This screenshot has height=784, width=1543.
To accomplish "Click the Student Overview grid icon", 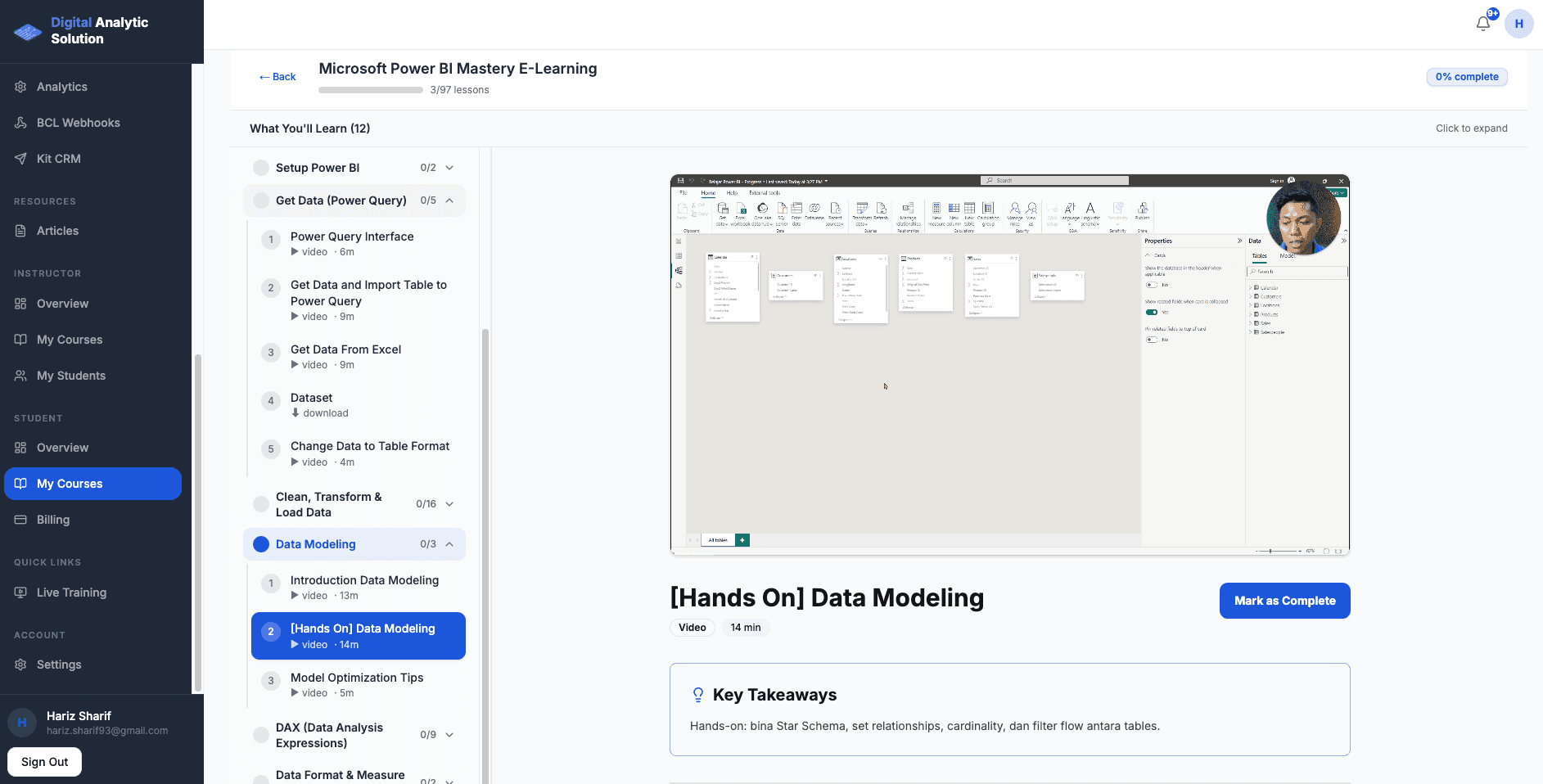I will tap(20, 448).
